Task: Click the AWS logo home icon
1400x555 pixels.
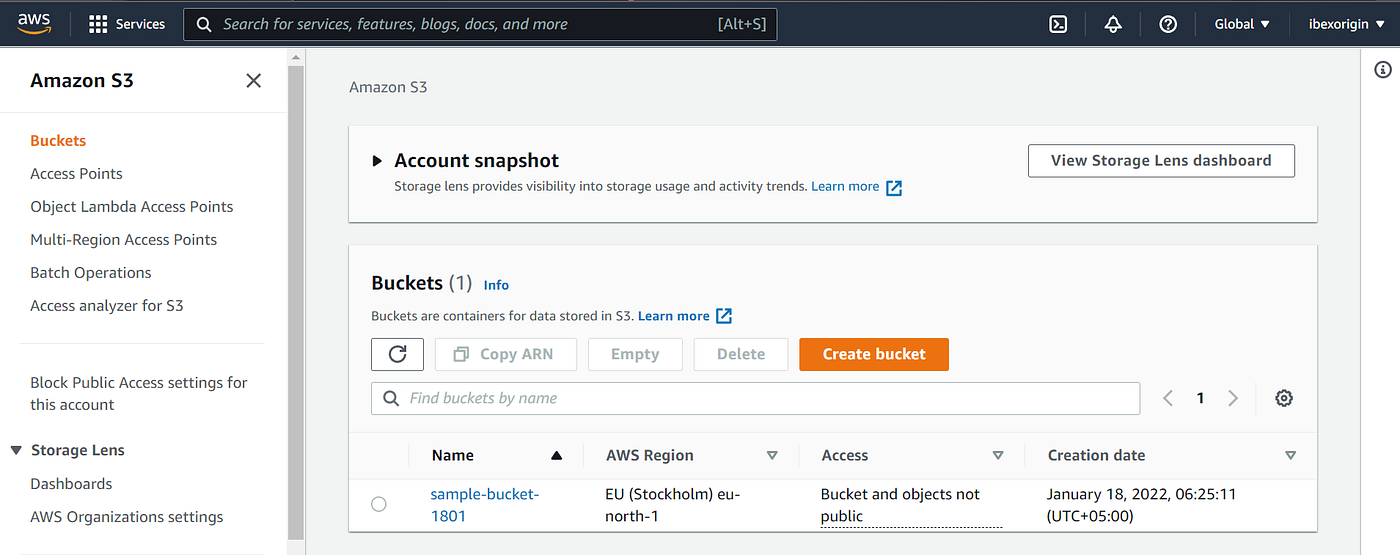Action: click(x=34, y=24)
